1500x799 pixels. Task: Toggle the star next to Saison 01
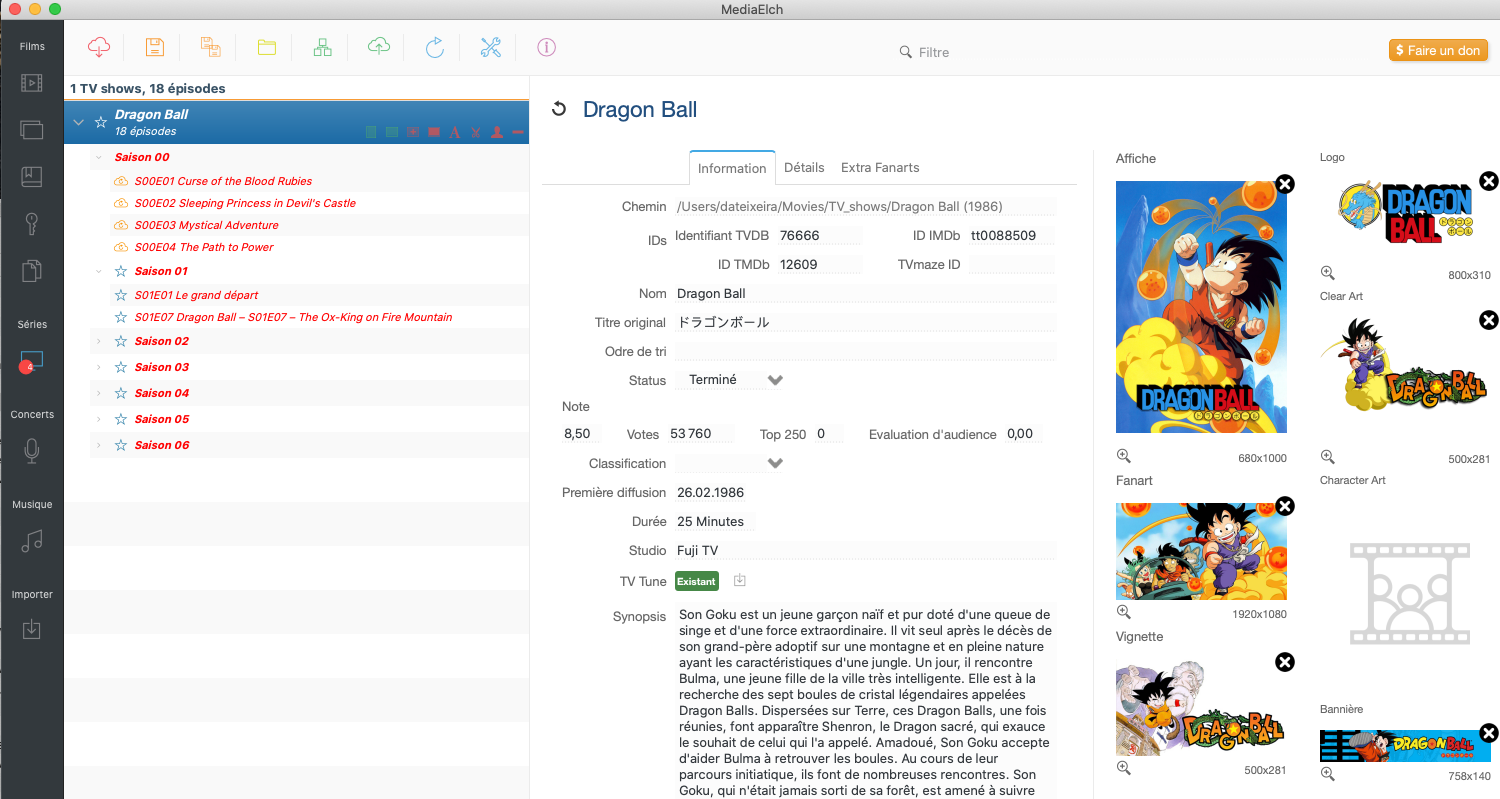pos(121,271)
